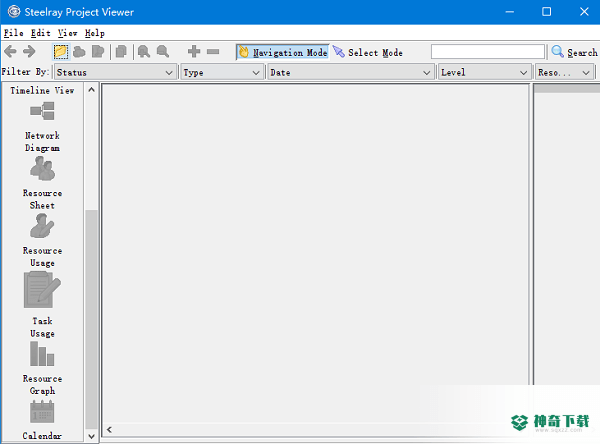The height and width of the screenshot is (444, 600).
Task: Open the Task Usage view icon
Action: coord(42,290)
